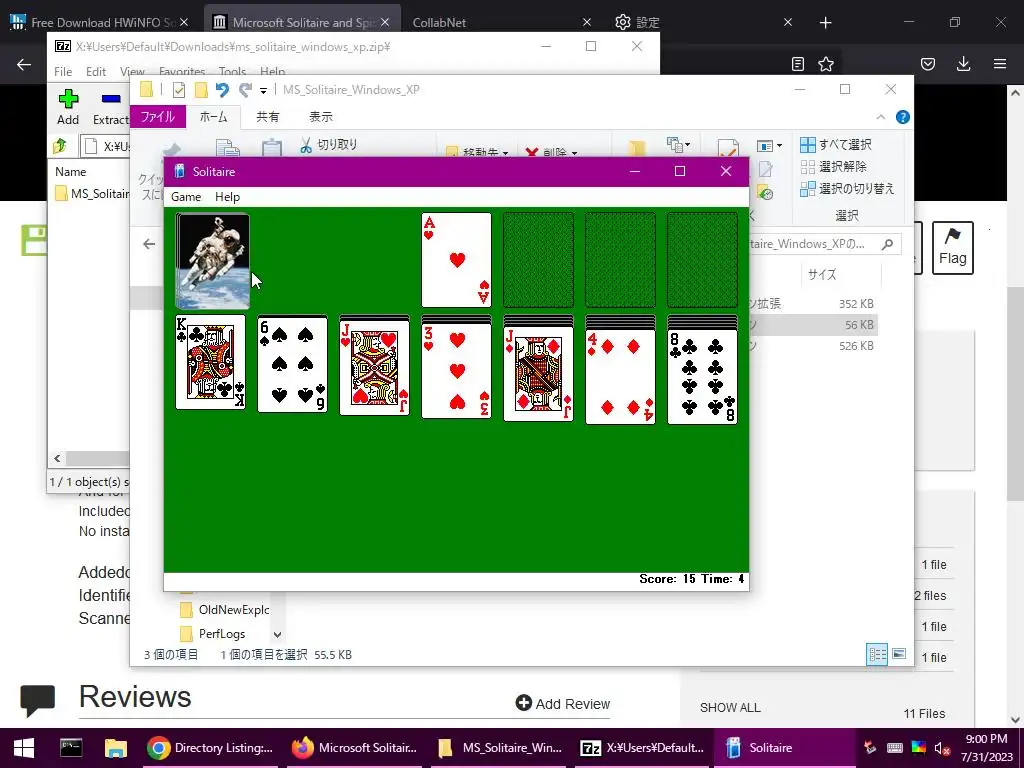Select the Ace of hearts foundation card
This screenshot has height=768, width=1024.
pyautogui.click(x=456, y=260)
